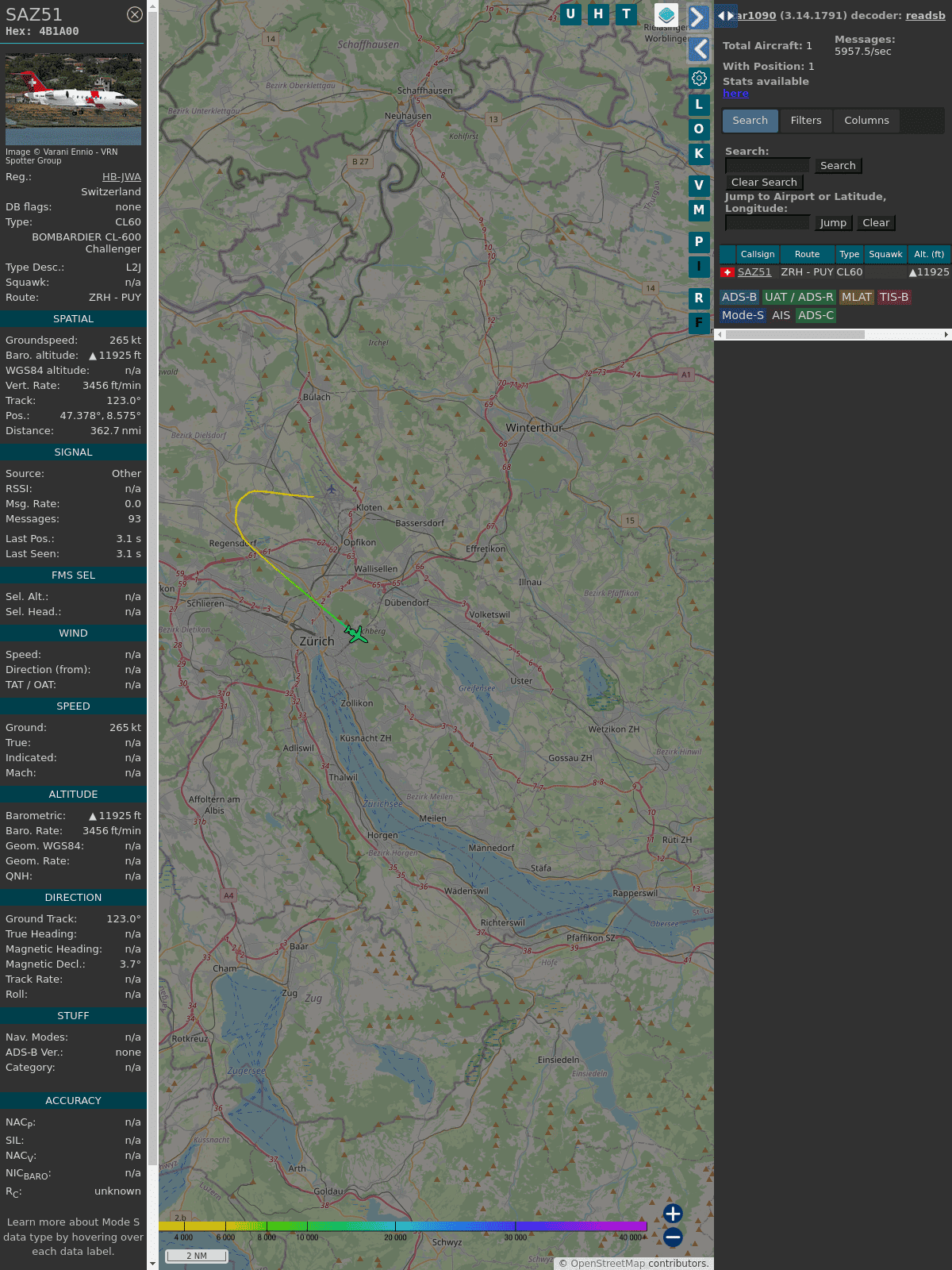The width and height of the screenshot is (952, 1270).
Task: Toggle the MLAT source legend
Action: click(857, 297)
